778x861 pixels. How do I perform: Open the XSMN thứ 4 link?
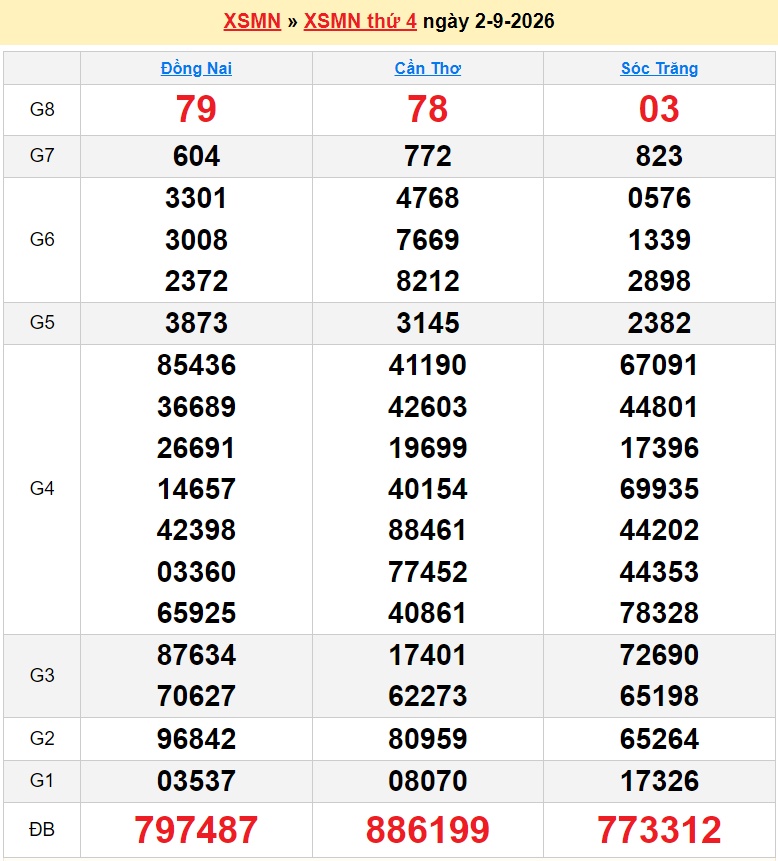(360, 21)
